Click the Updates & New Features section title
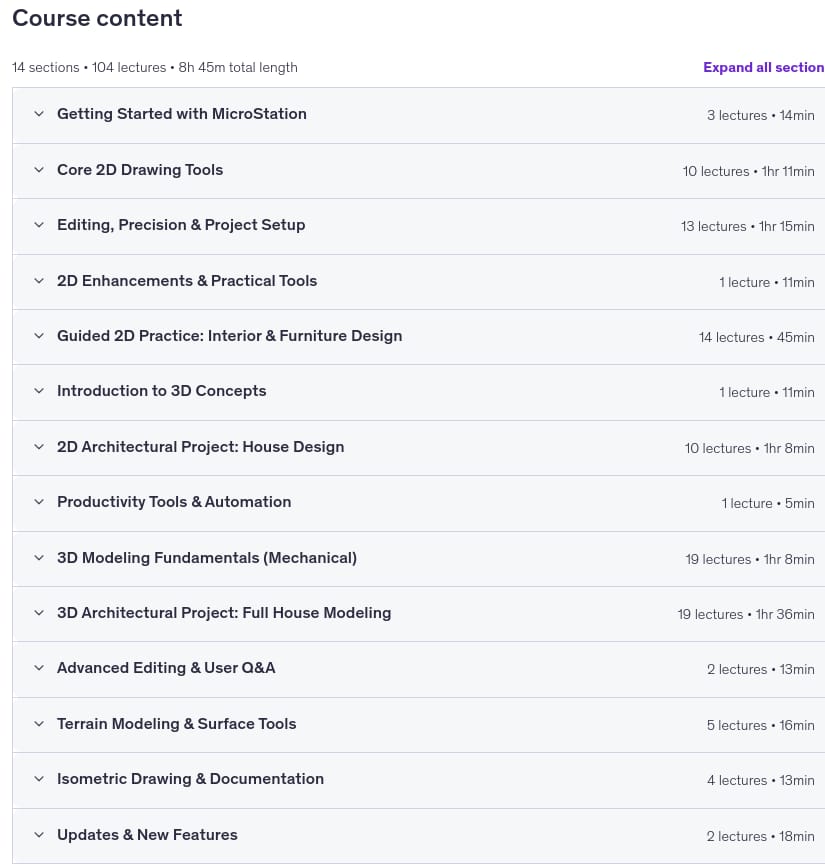Screen dimensions: 825x864 point(147,835)
